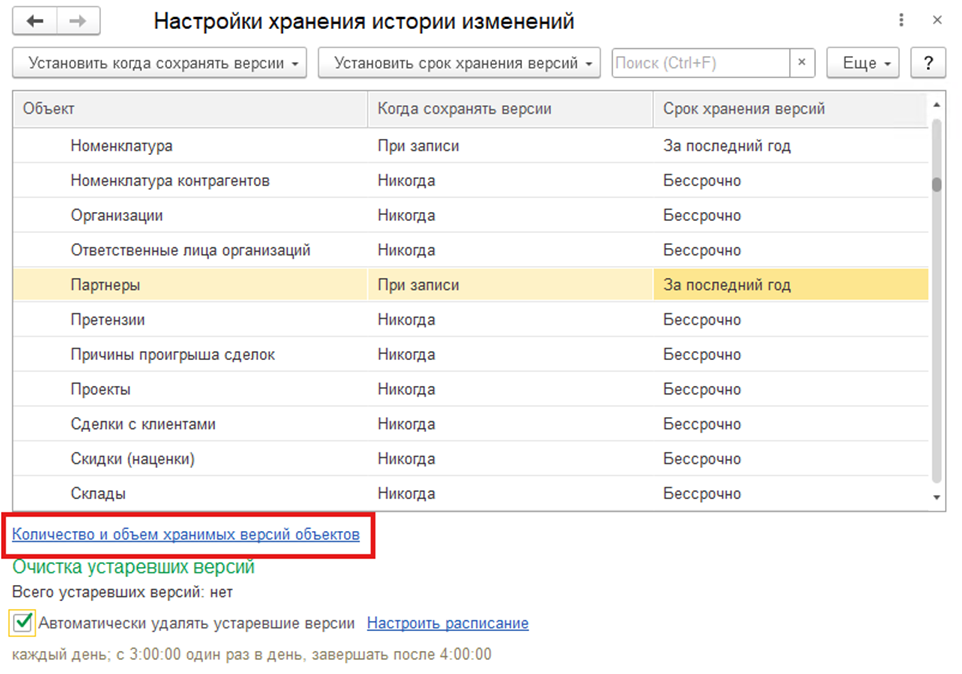Expand the 'Еще' menu
Screen dimensions: 962x674
(x=863, y=63)
